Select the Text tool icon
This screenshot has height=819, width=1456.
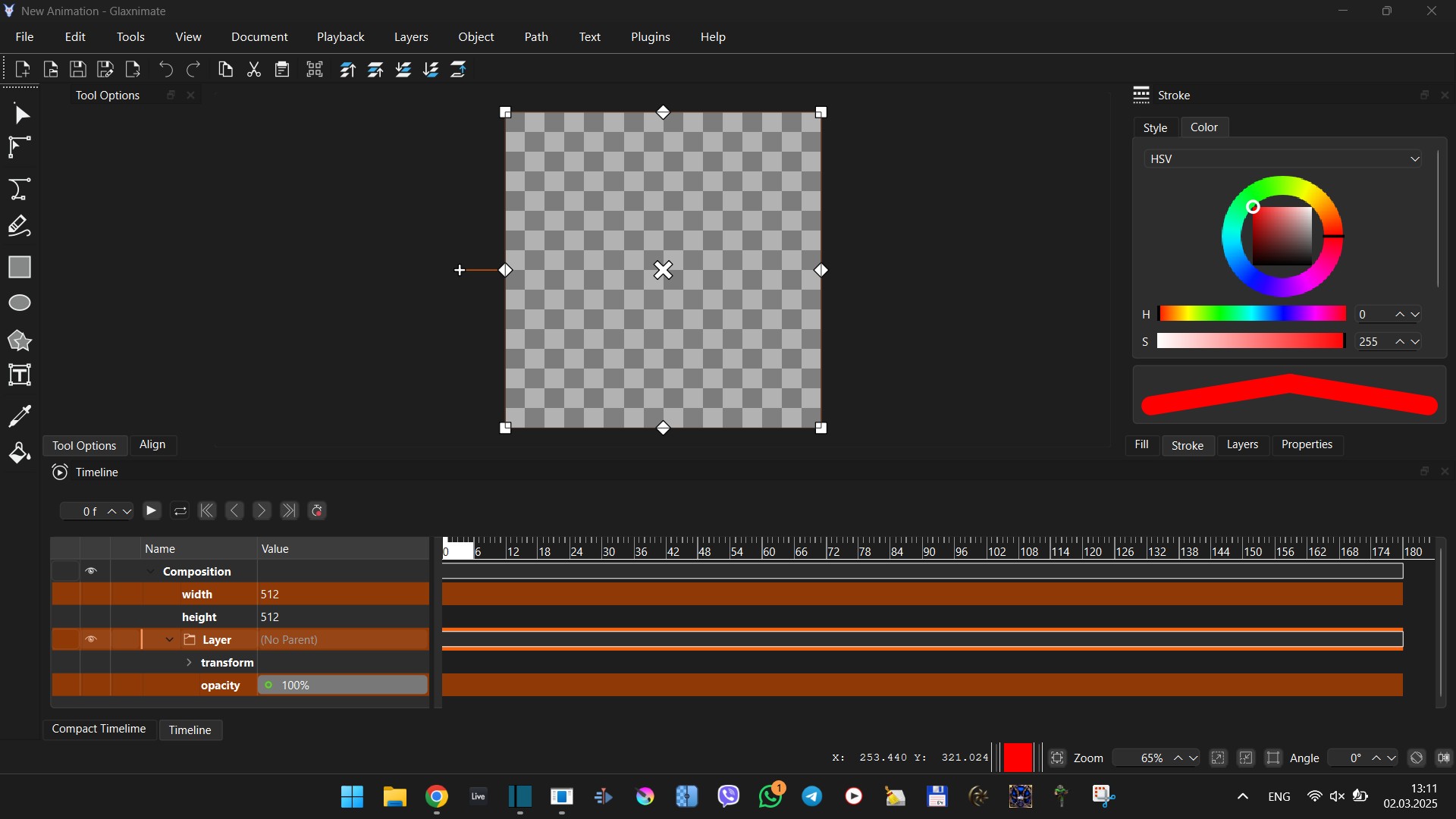[x=20, y=375]
